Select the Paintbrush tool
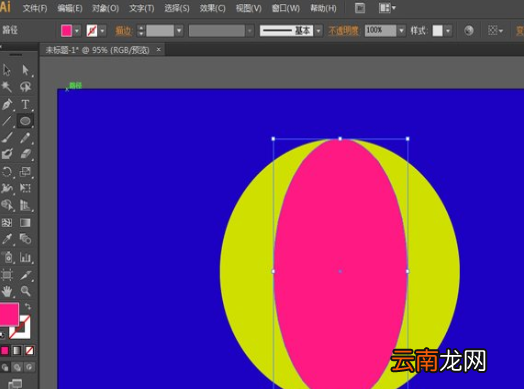 tap(7, 137)
